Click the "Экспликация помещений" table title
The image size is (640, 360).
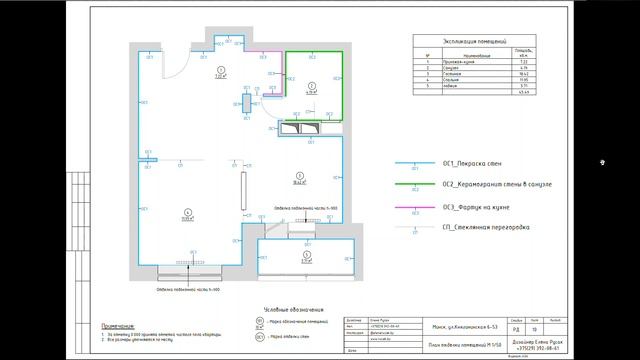tap(475, 41)
